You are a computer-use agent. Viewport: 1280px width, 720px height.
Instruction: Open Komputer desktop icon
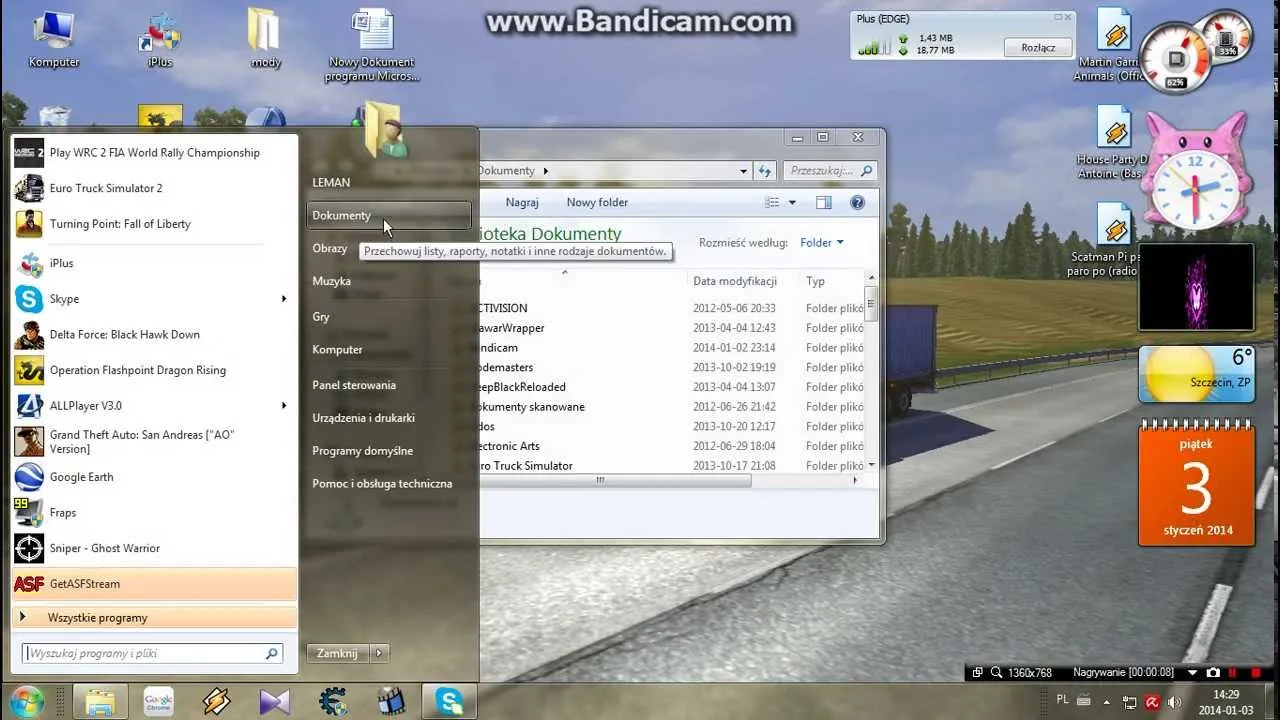tap(54, 40)
